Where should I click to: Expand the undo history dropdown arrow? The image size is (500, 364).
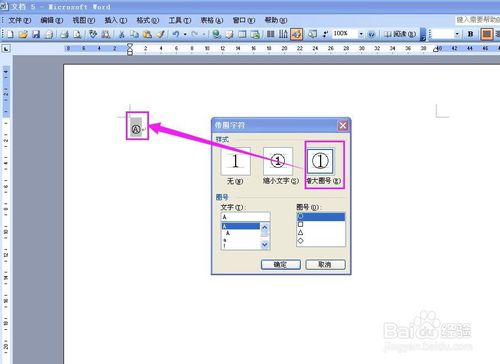(x=185, y=34)
